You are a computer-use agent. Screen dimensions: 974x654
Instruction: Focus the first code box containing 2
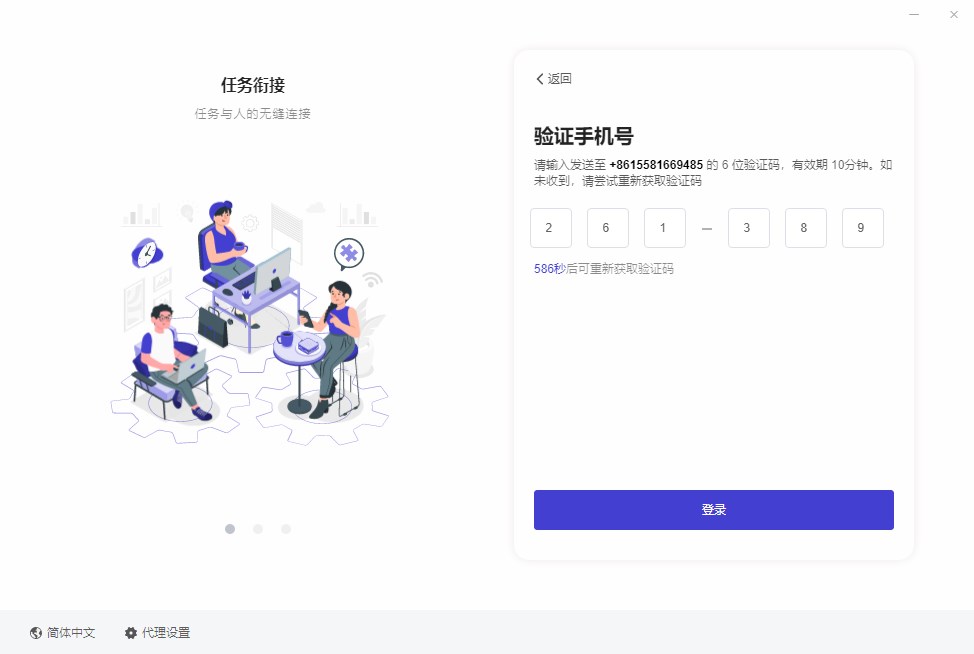point(551,228)
